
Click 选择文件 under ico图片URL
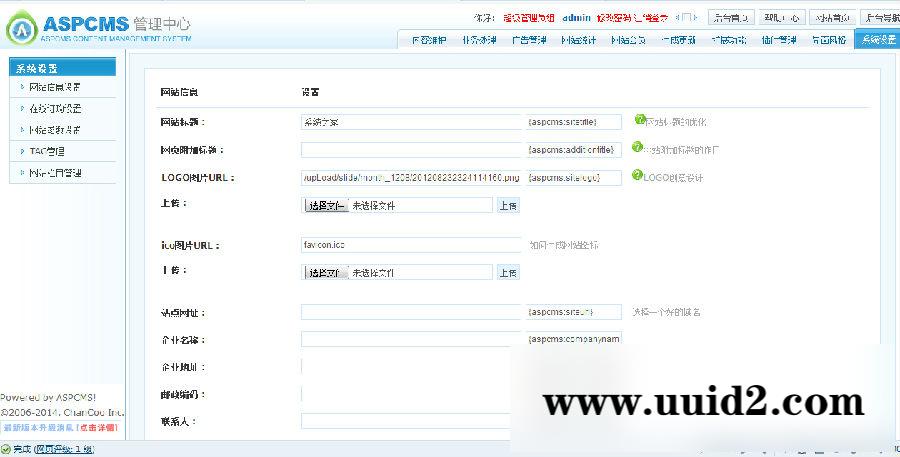[x=326, y=272]
